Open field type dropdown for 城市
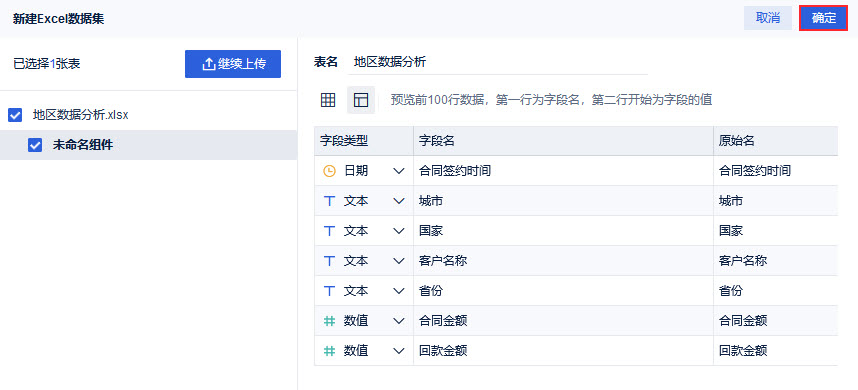Screen dimensions: 858x390 tap(398, 201)
